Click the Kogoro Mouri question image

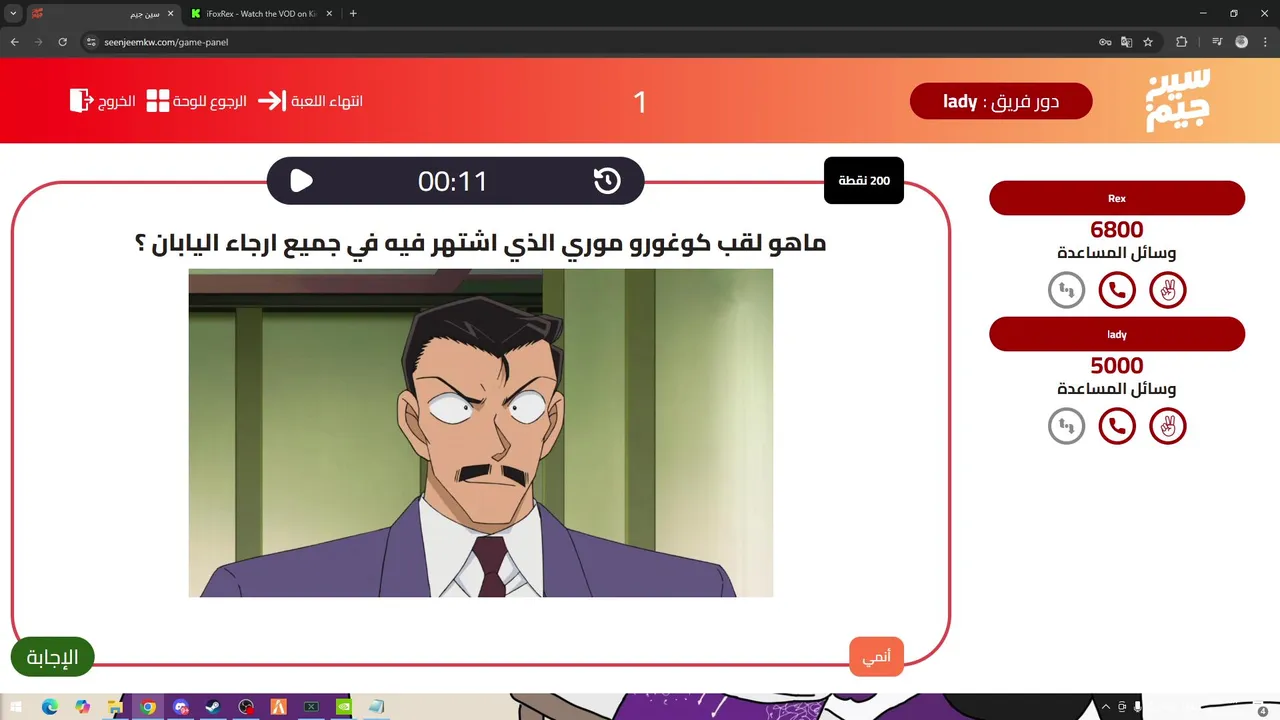(481, 433)
